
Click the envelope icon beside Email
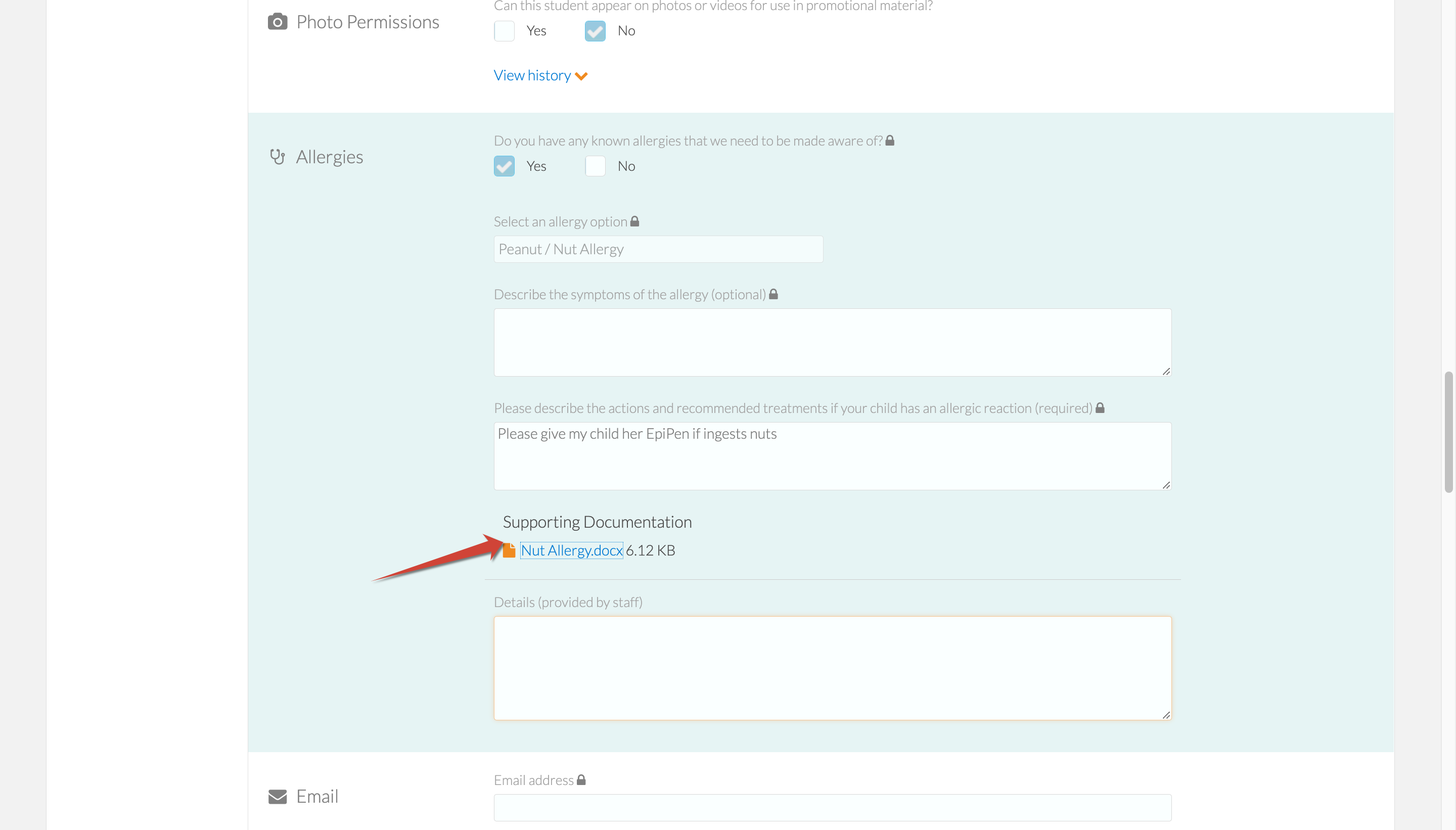point(278,796)
